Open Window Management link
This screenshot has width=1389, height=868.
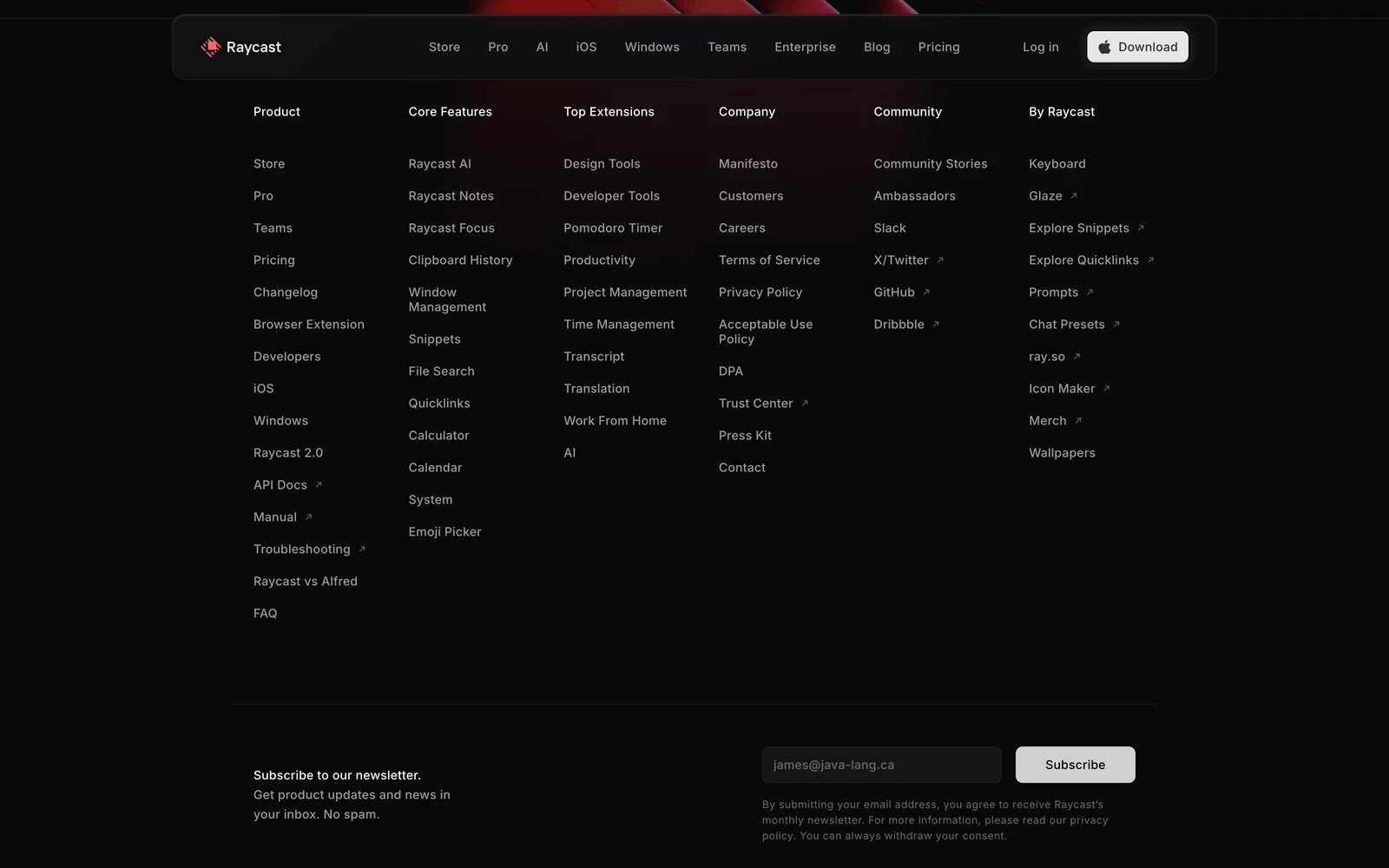(448, 299)
